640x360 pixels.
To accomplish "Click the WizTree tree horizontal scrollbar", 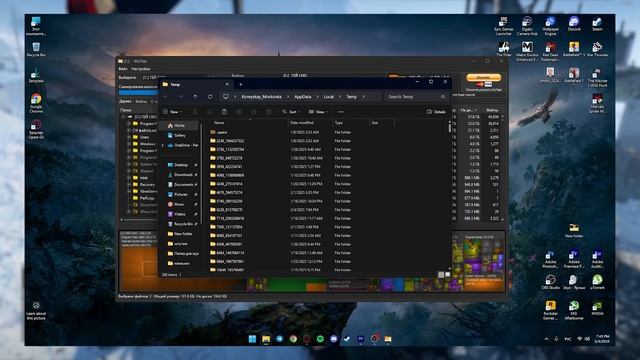I will (139, 220).
